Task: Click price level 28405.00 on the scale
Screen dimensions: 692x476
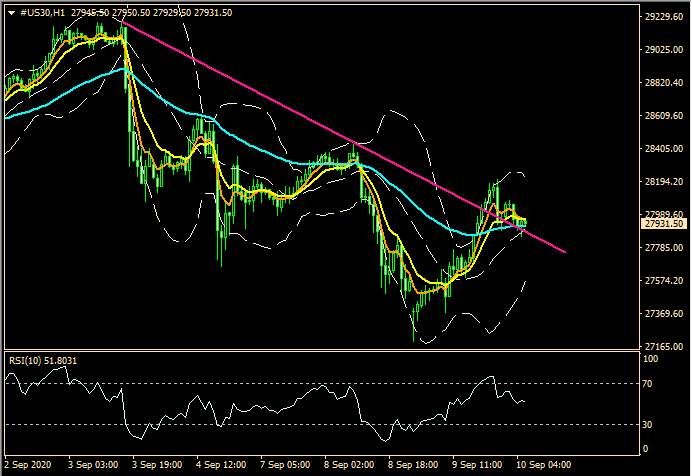Action: click(663, 149)
